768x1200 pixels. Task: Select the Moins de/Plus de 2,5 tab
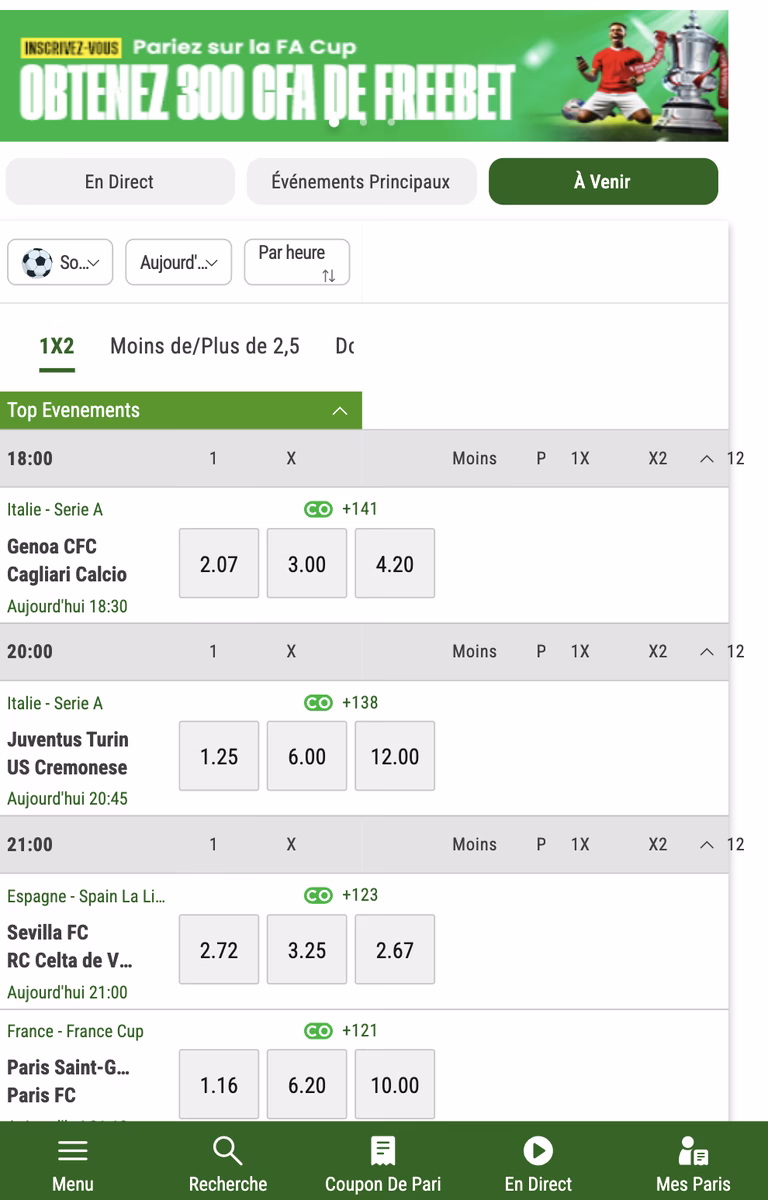[x=205, y=346]
